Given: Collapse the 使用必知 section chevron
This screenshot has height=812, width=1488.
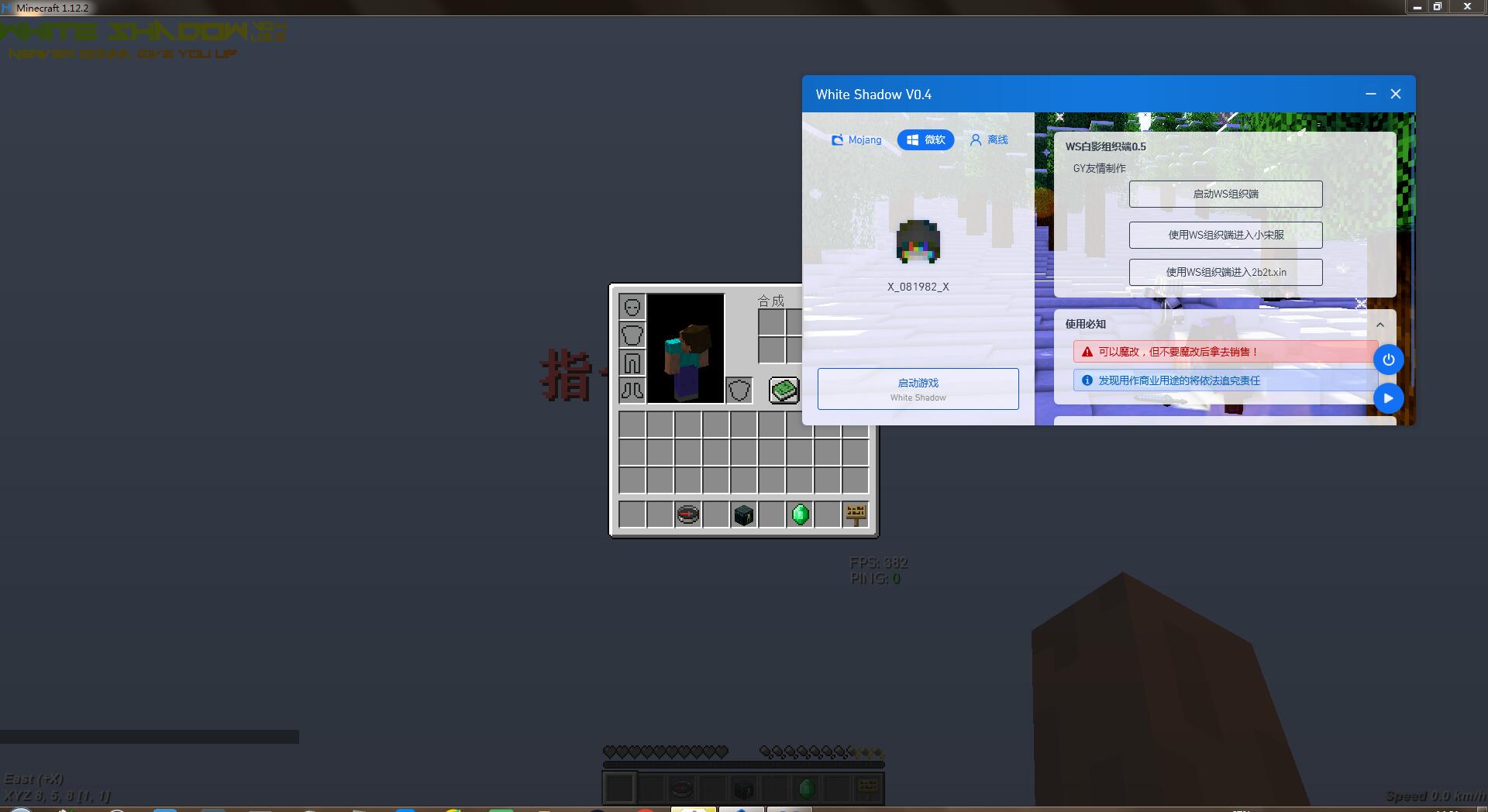Looking at the screenshot, I should [x=1379, y=325].
